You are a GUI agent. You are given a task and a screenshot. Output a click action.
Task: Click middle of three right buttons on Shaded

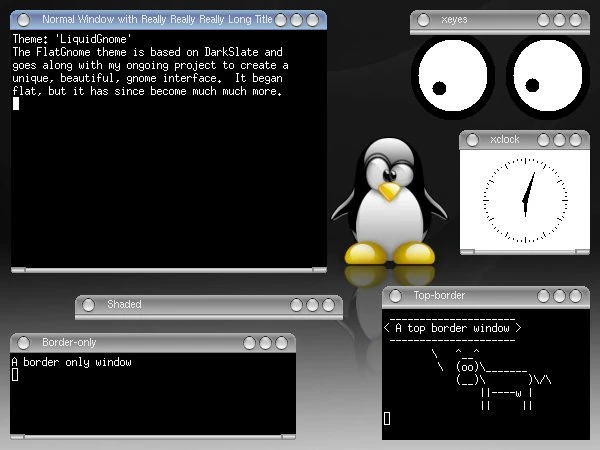tap(313, 305)
